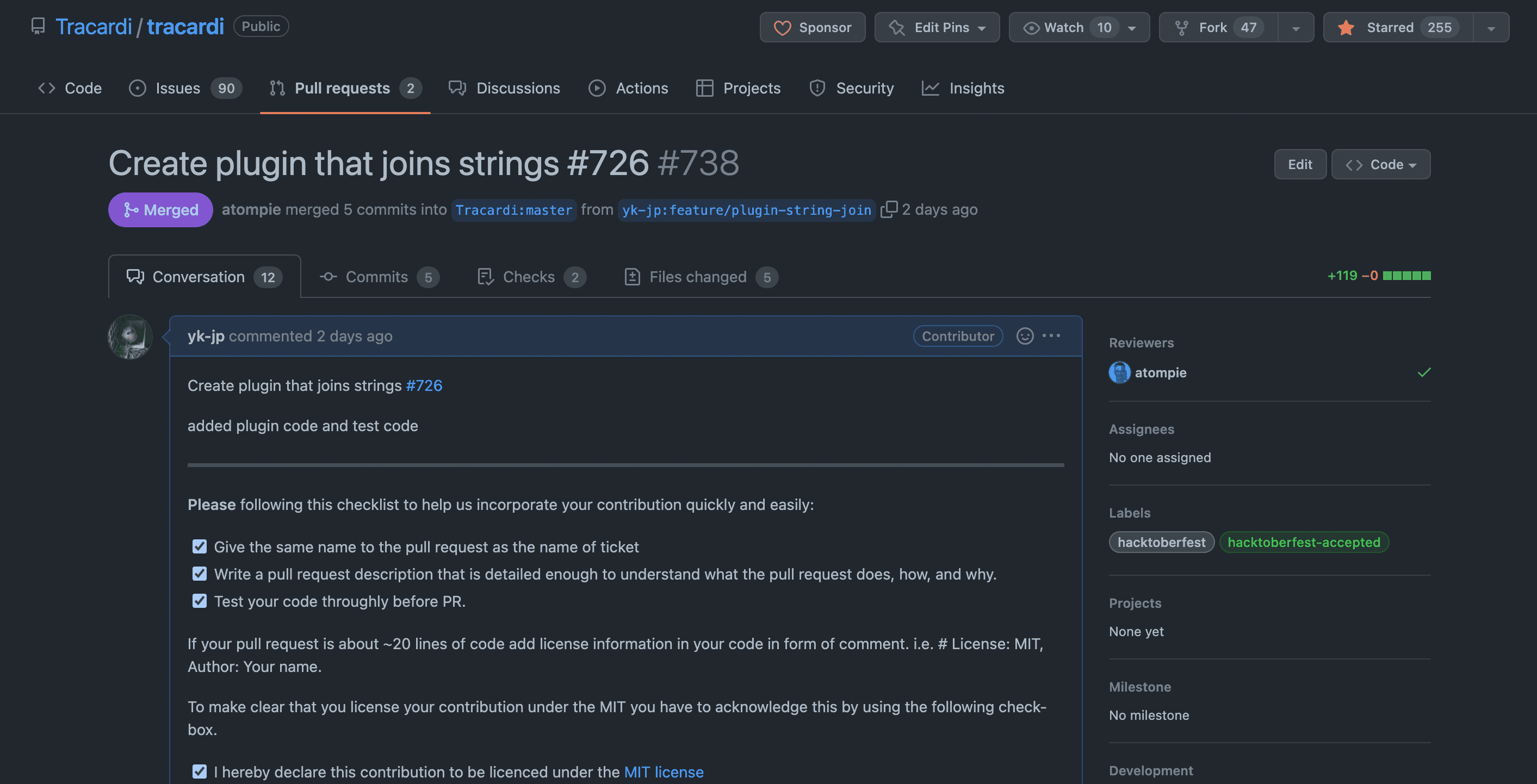
Task: Open the Code tab
Action: (70, 88)
